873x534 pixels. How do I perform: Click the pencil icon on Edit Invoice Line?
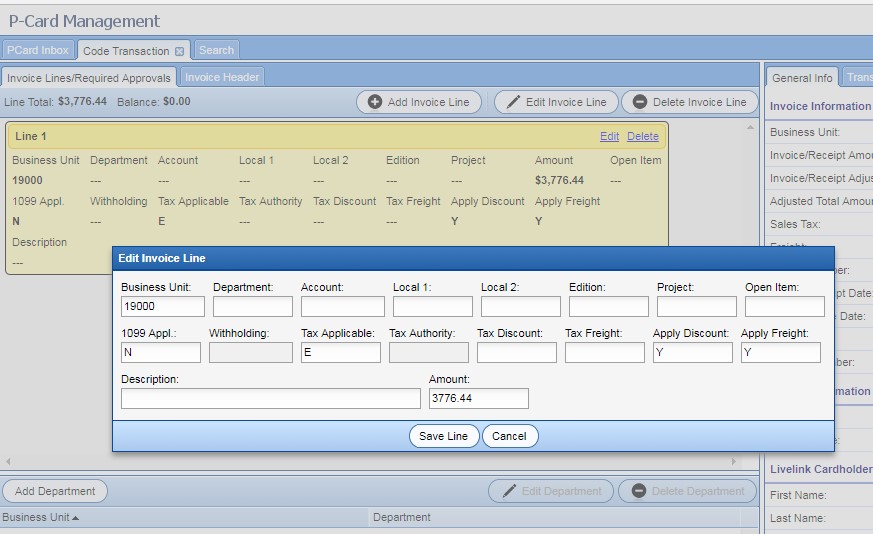[x=513, y=102]
